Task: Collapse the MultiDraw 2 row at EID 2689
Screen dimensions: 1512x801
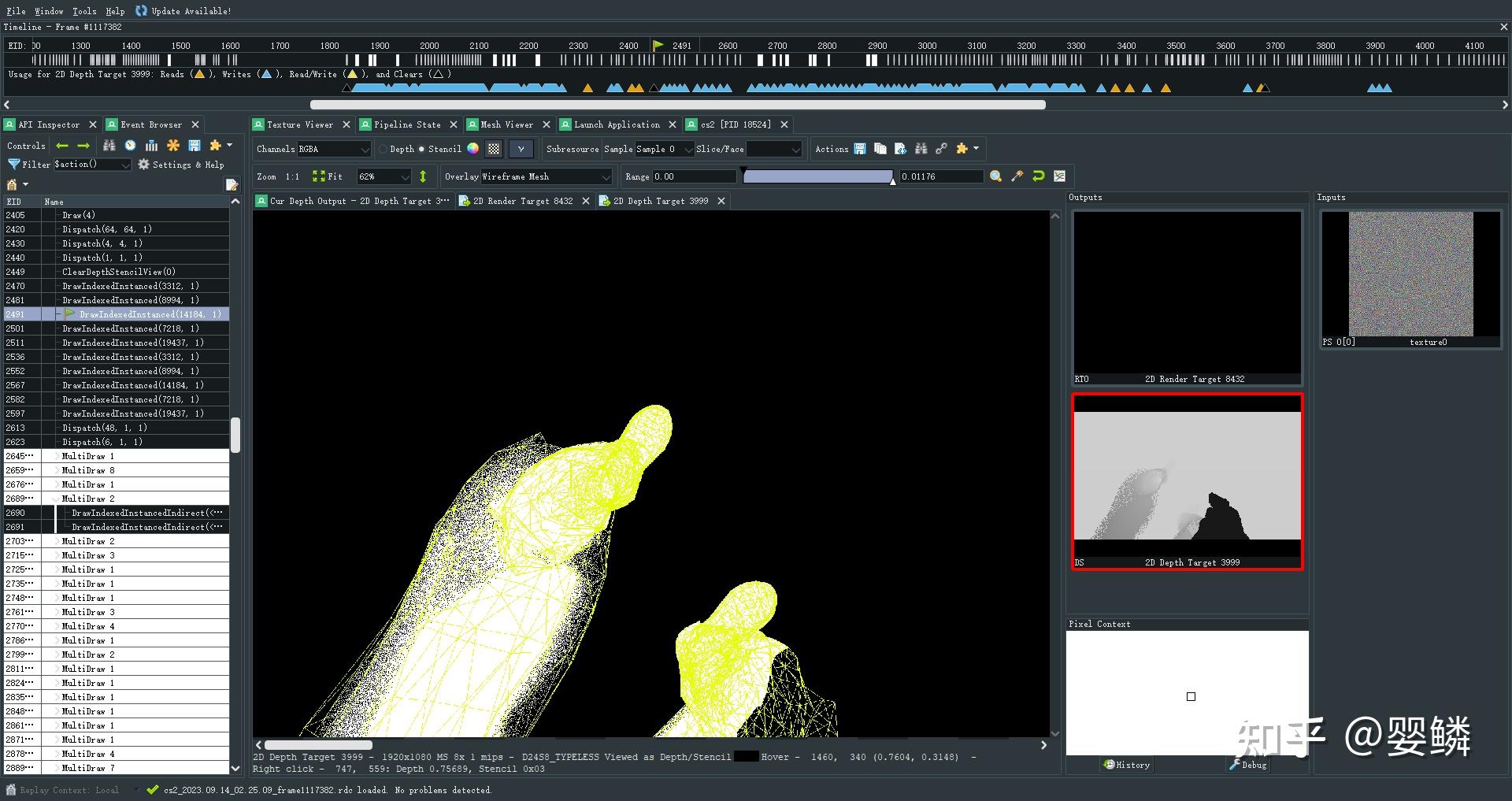Action: point(57,499)
